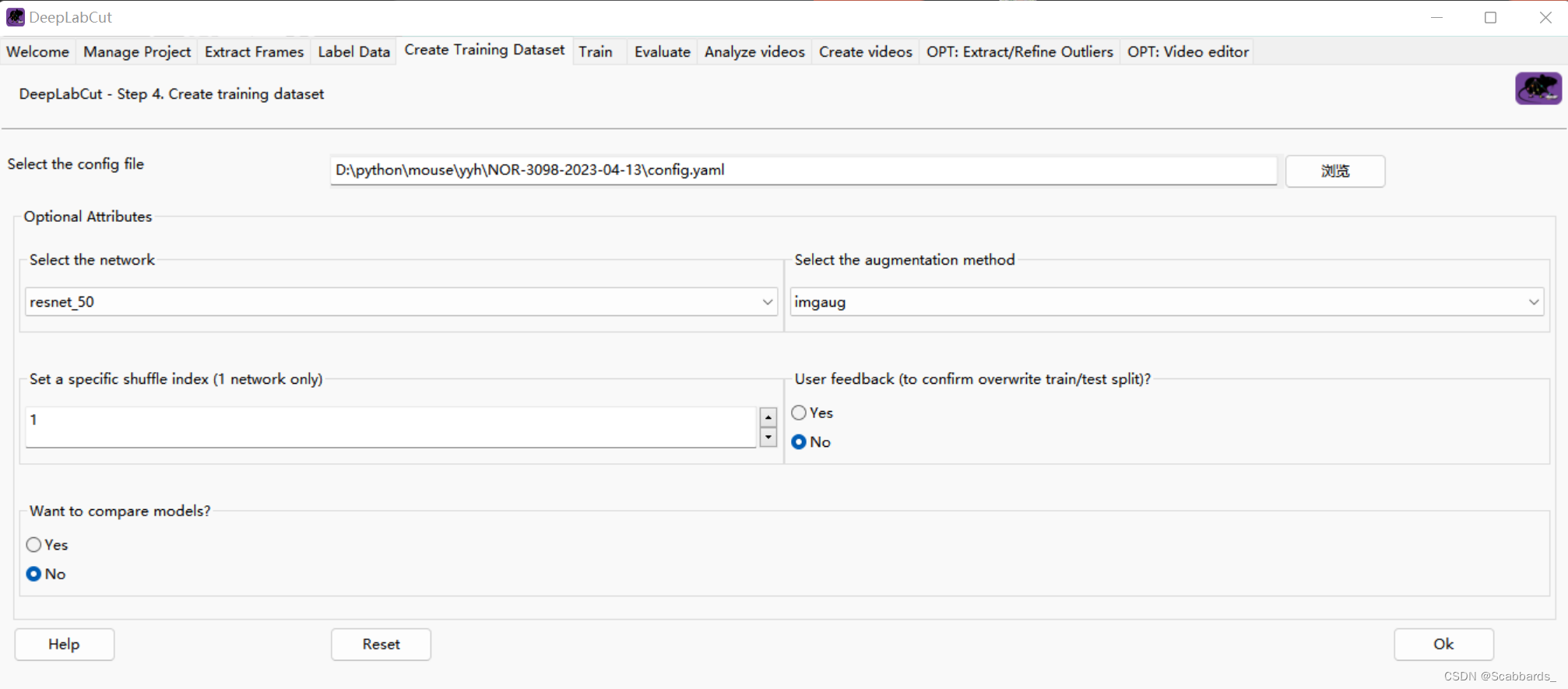Click the DeepLabCut title bar app icon

click(x=16, y=17)
